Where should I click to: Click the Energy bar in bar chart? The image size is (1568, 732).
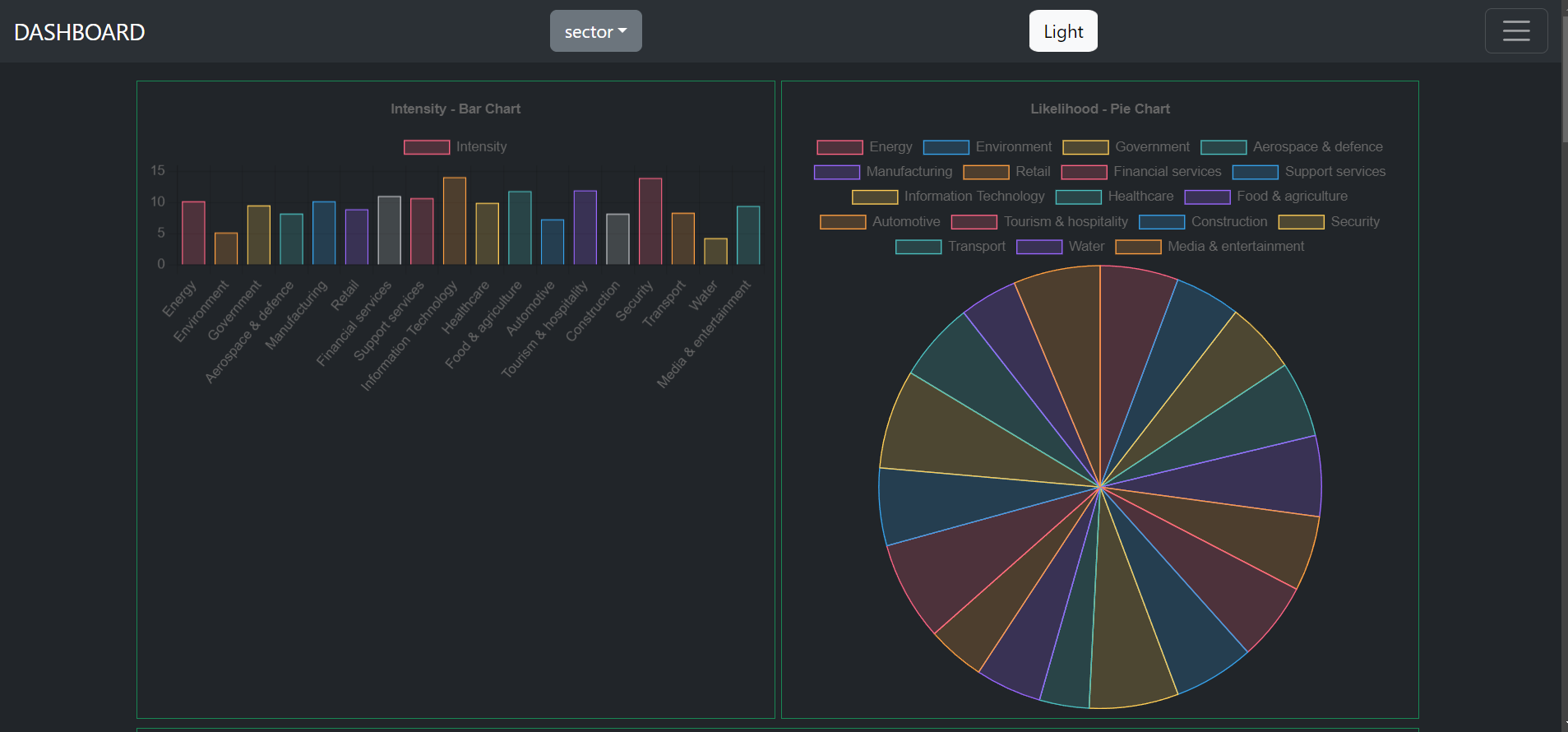(x=193, y=233)
